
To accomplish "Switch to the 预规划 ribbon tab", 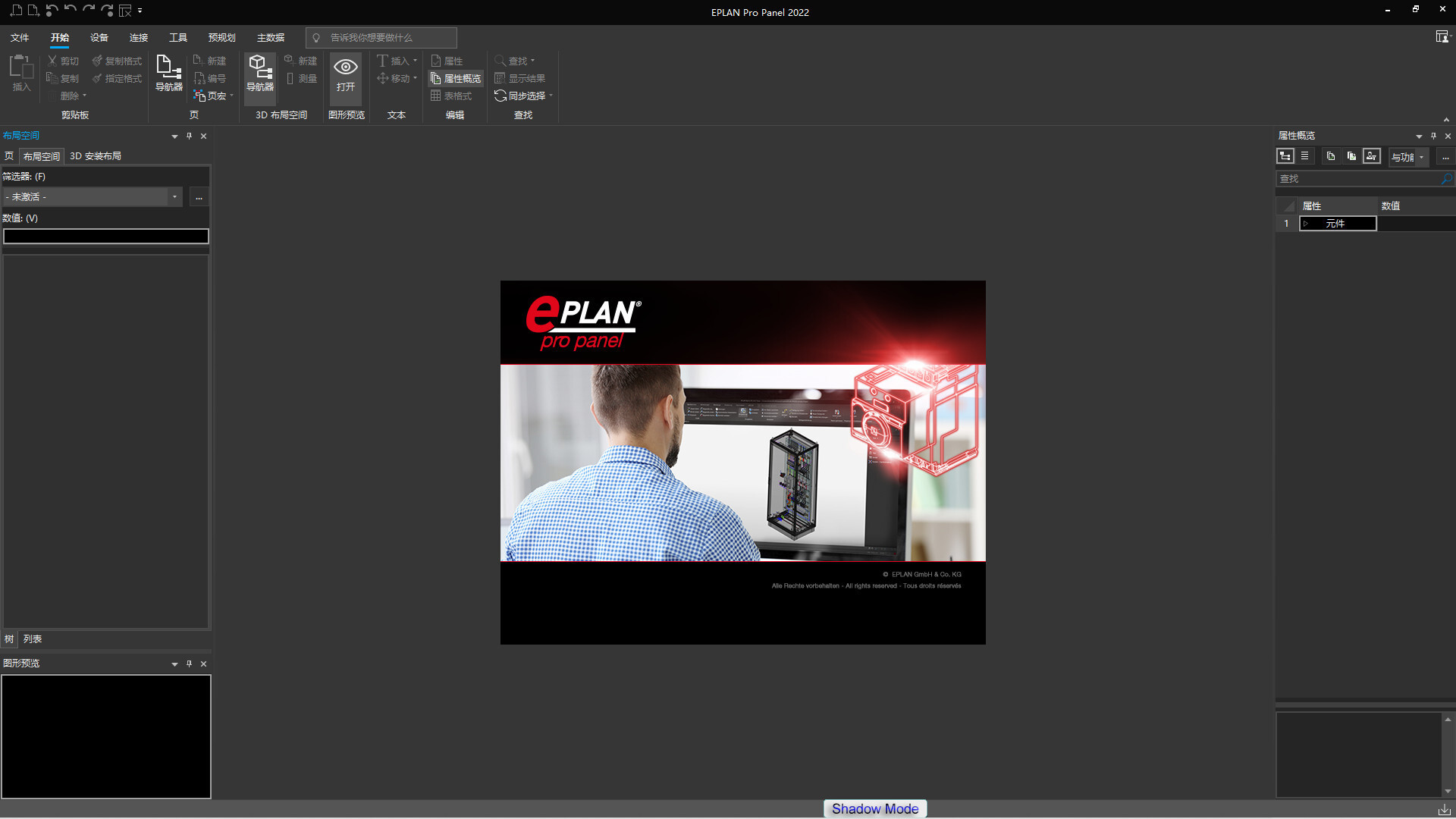I will (221, 36).
